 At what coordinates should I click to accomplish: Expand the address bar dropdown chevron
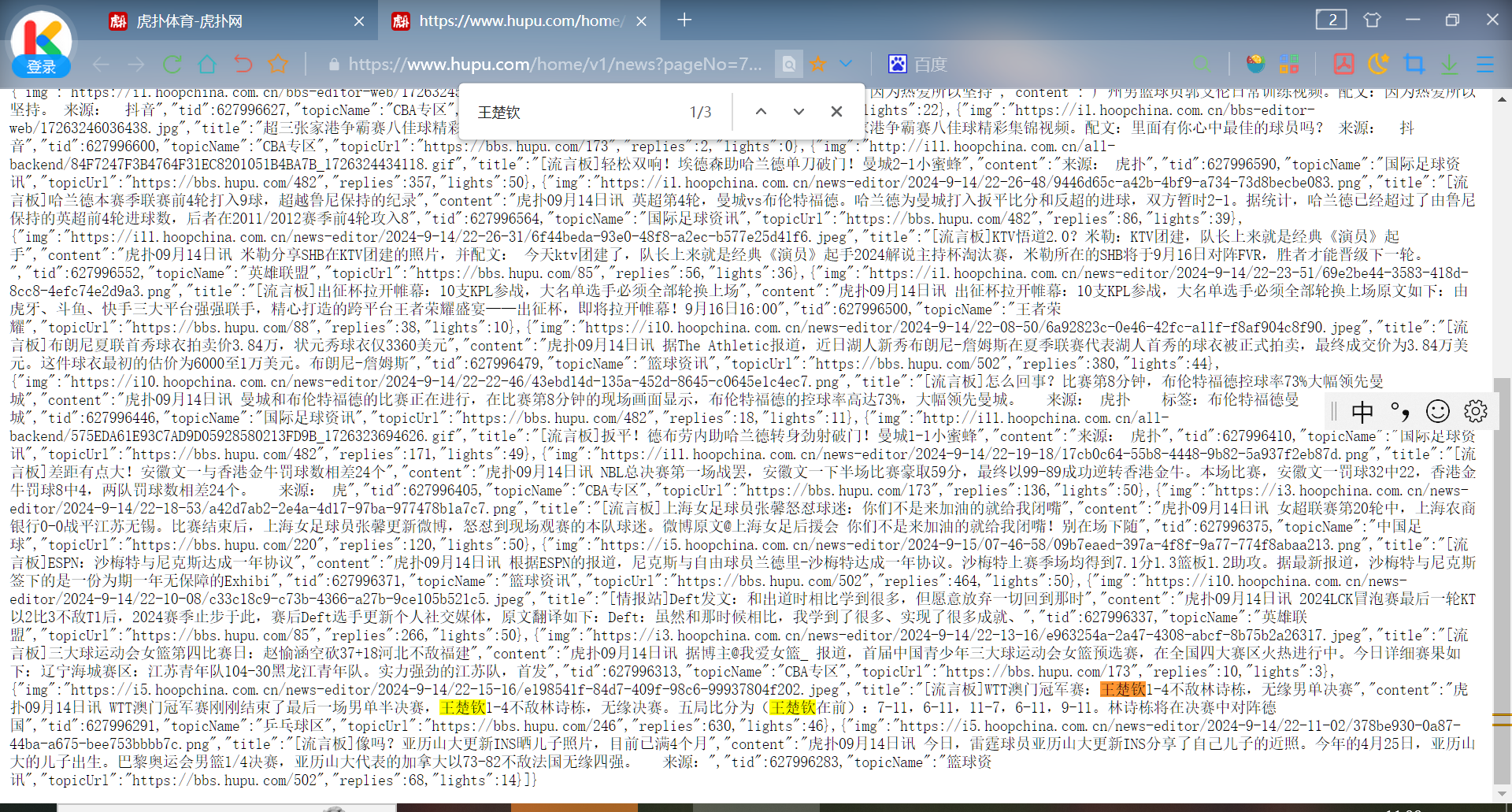tap(846, 64)
